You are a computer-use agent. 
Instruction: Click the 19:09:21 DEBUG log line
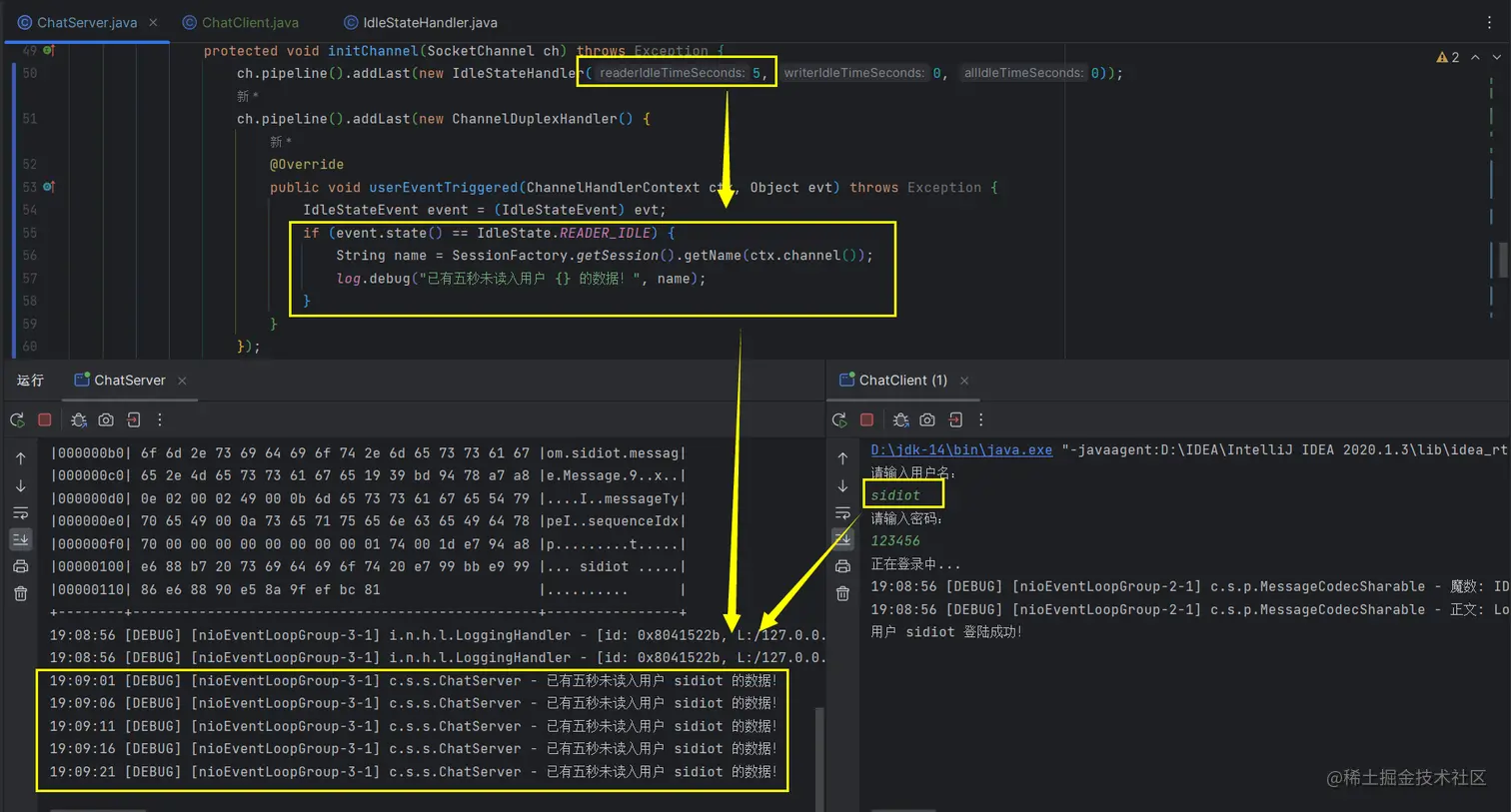click(x=413, y=772)
